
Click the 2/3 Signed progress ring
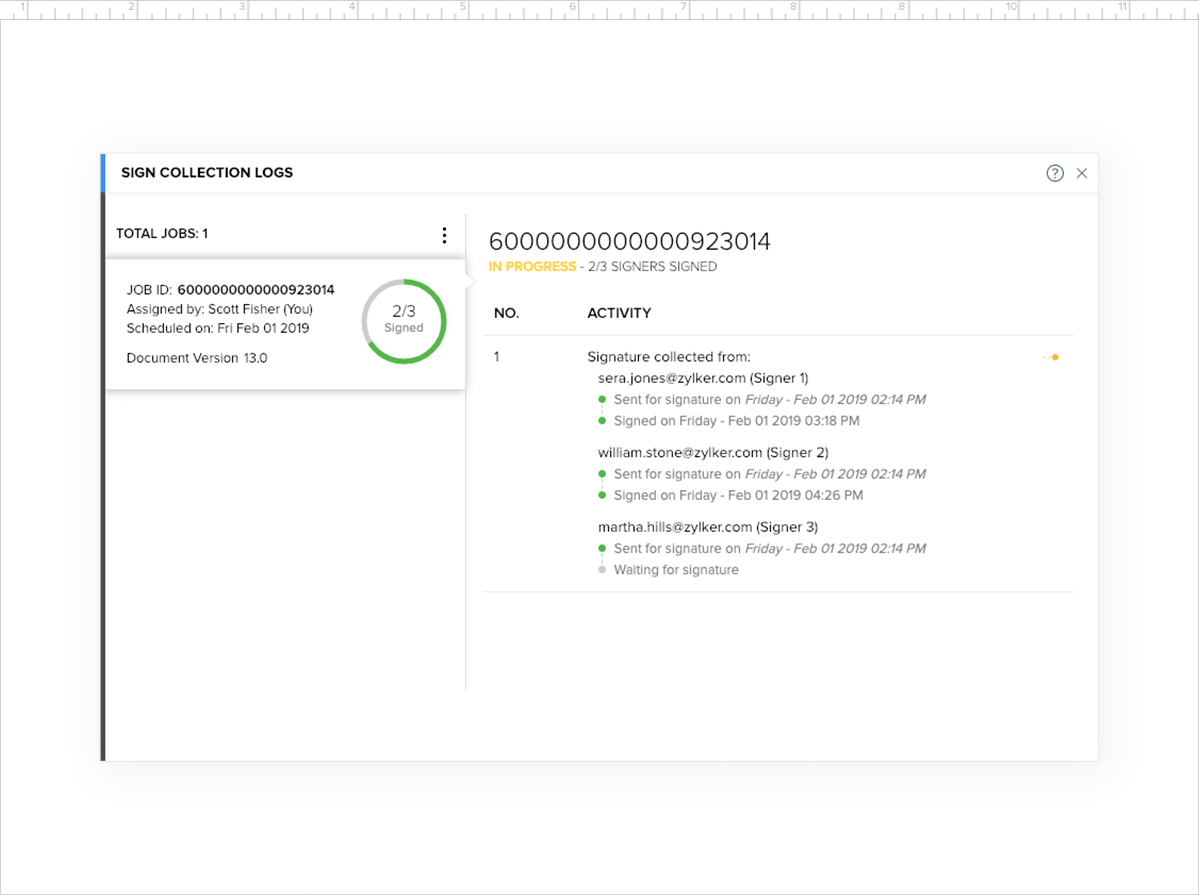pyautogui.click(x=404, y=320)
